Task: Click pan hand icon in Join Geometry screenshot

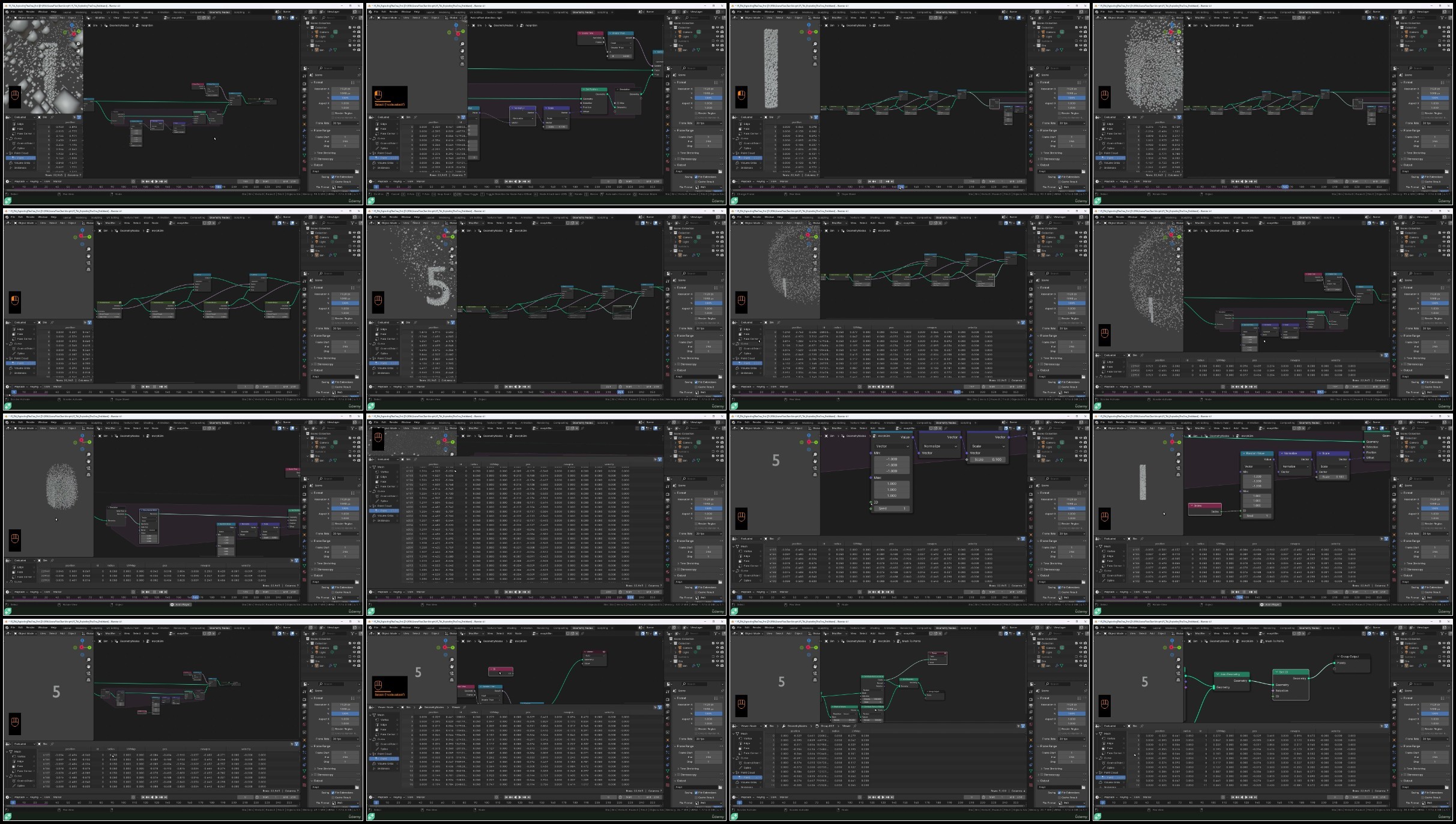Action: 1178,667
